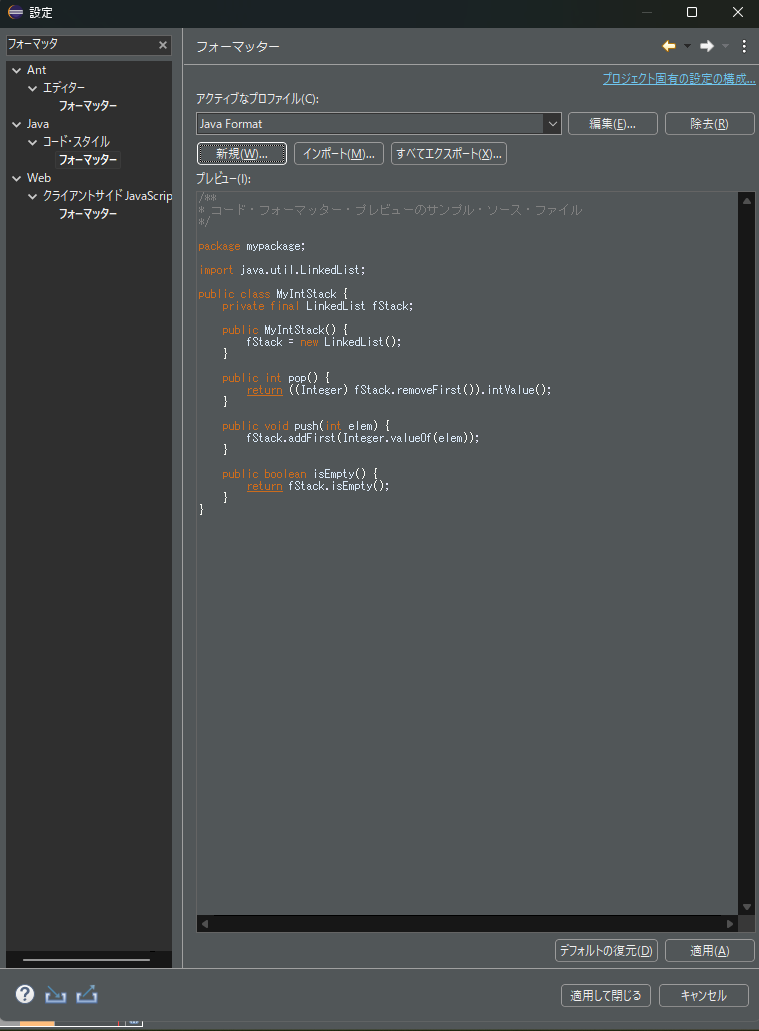Screen dimensions: 759x1031
Task: Select フォーマッター under Ant エディター
Action: [x=87, y=106]
